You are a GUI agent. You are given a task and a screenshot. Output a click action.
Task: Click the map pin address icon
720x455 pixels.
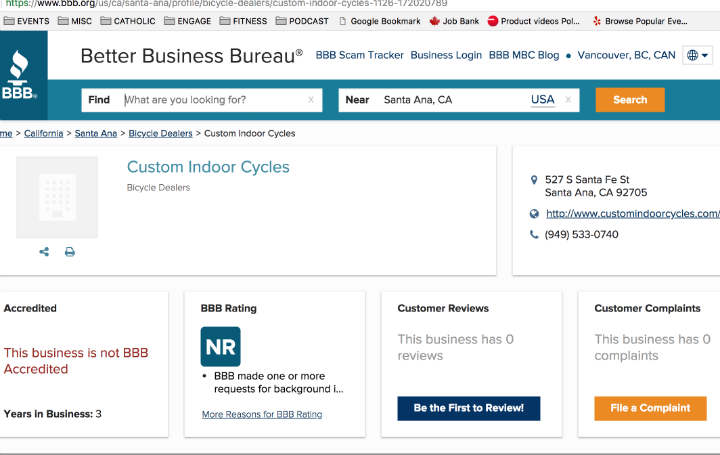(x=534, y=180)
